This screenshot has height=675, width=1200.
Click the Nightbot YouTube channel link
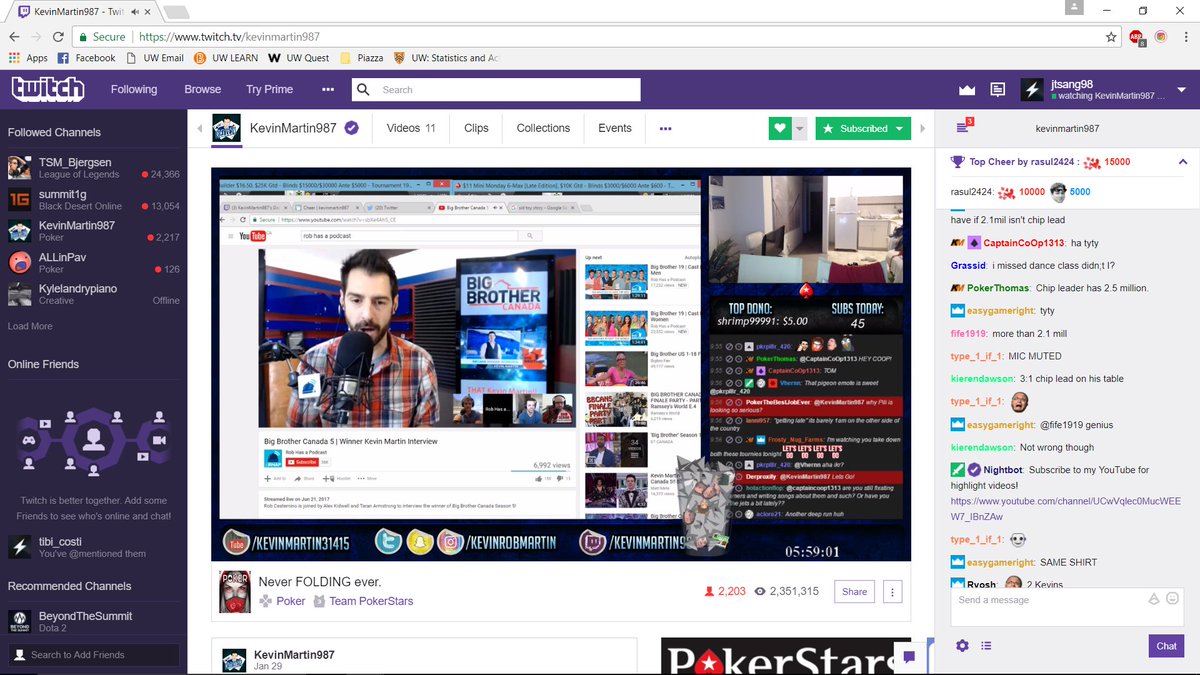[1065, 508]
